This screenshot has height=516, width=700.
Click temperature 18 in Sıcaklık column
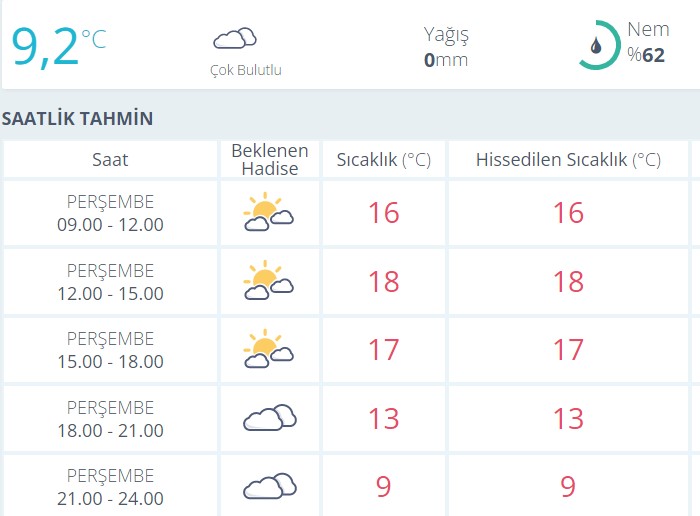(x=383, y=282)
